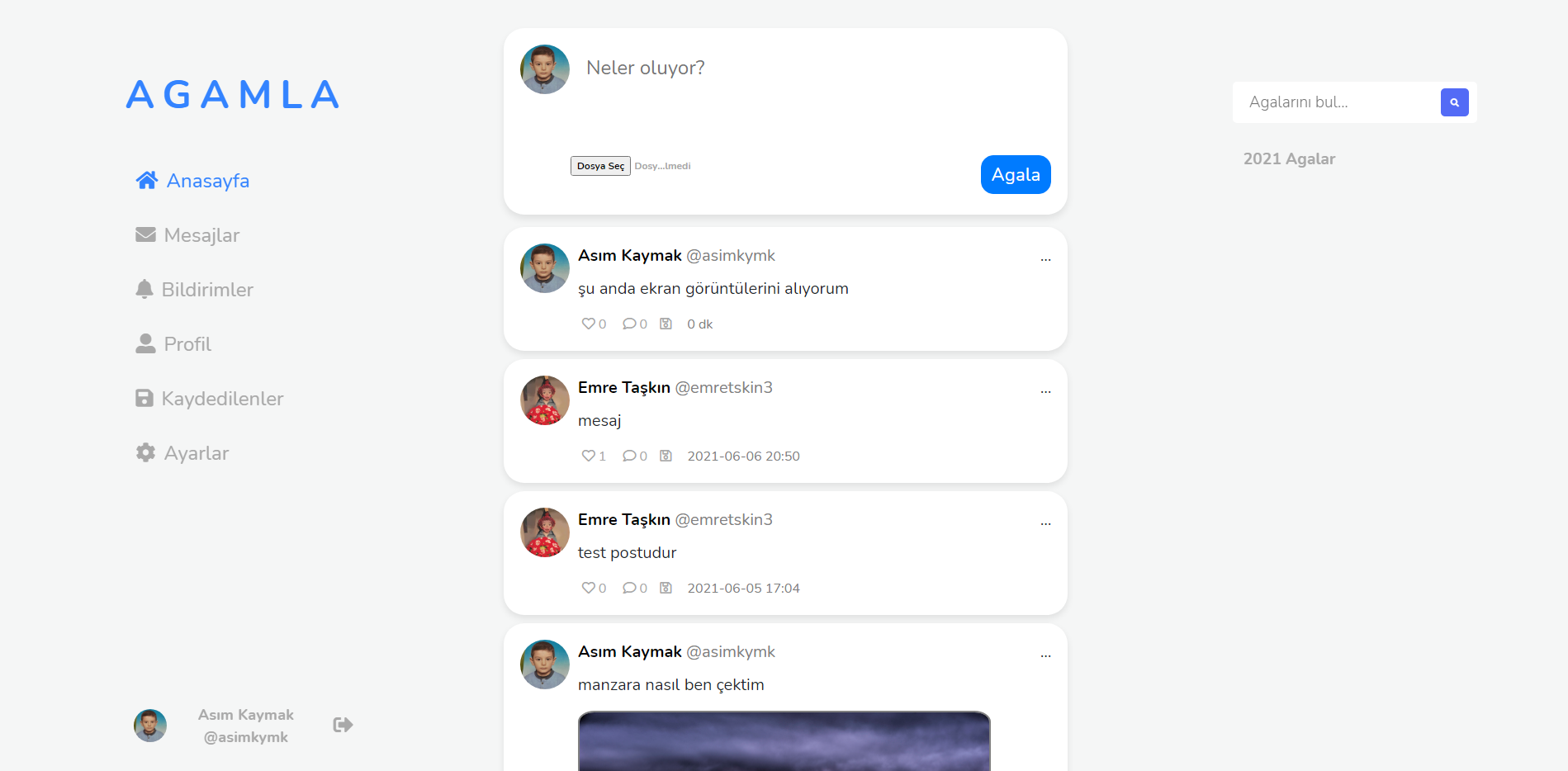1568x771 pixels.
Task: Click the logout icon beside Asım Kaymak
Action: pyautogui.click(x=343, y=725)
